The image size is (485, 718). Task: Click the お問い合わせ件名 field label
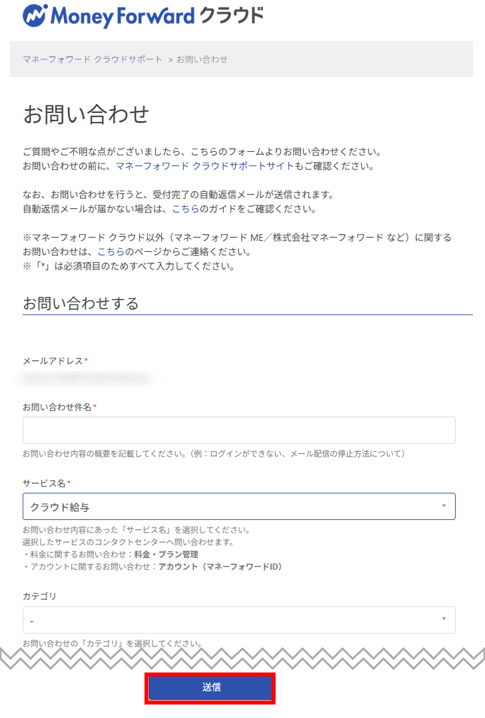click(x=58, y=407)
